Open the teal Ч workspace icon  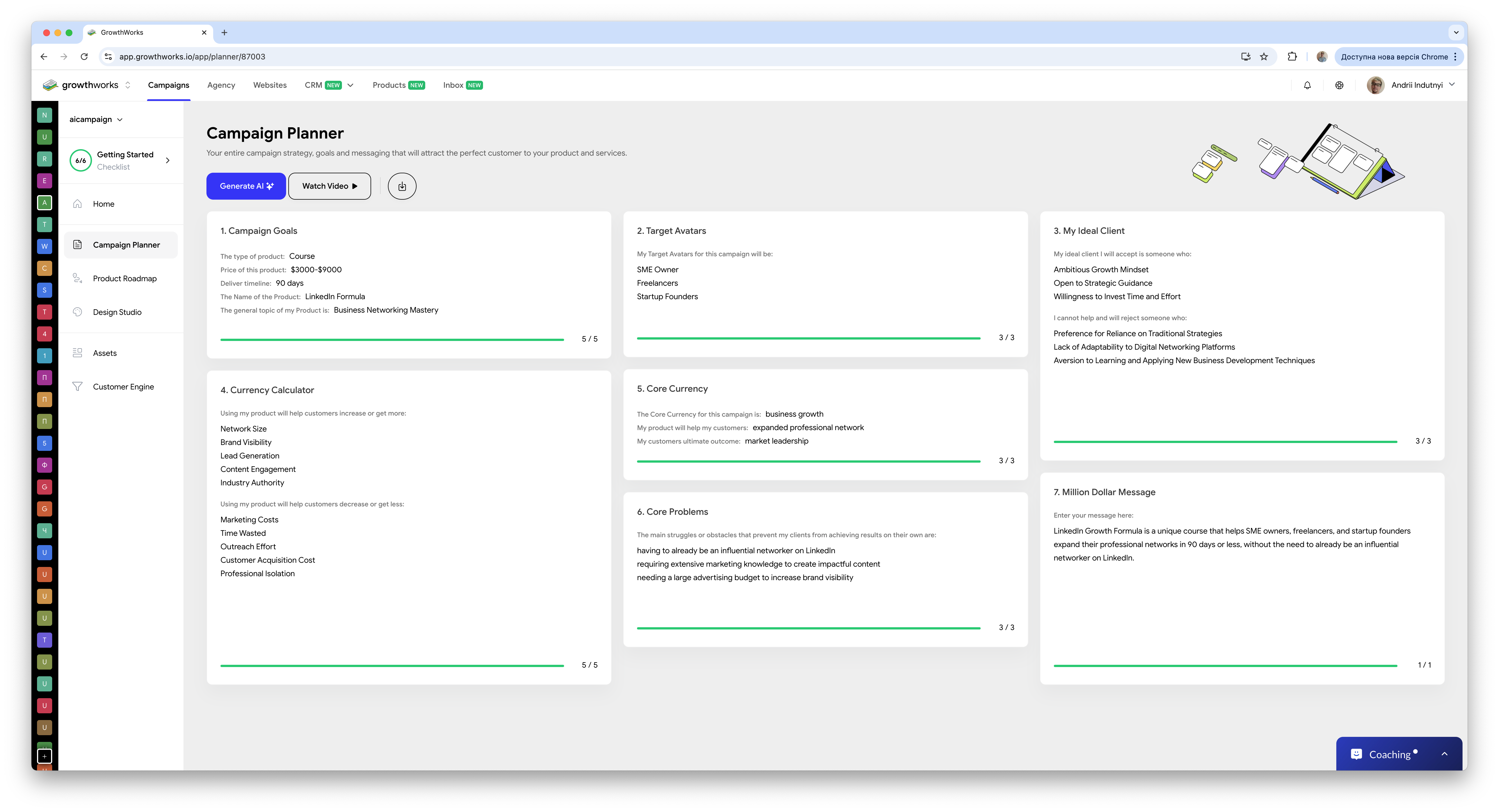tap(44, 530)
